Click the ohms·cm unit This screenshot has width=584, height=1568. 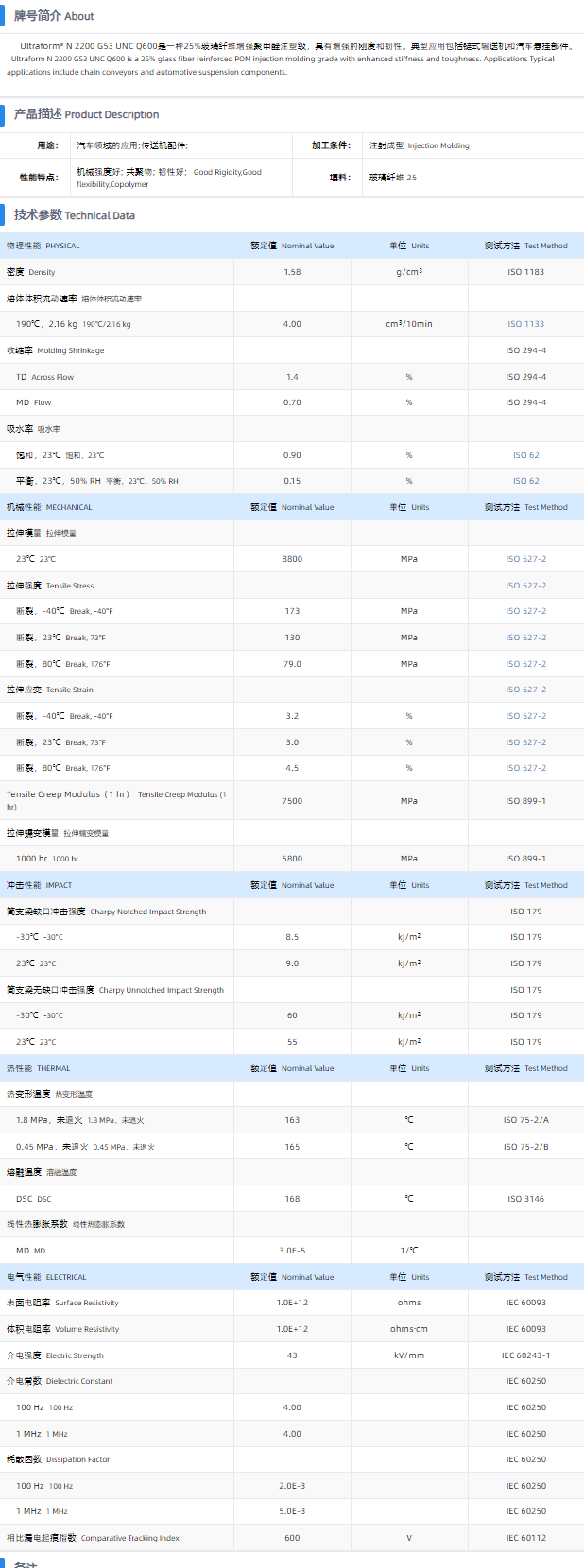[x=409, y=1329]
